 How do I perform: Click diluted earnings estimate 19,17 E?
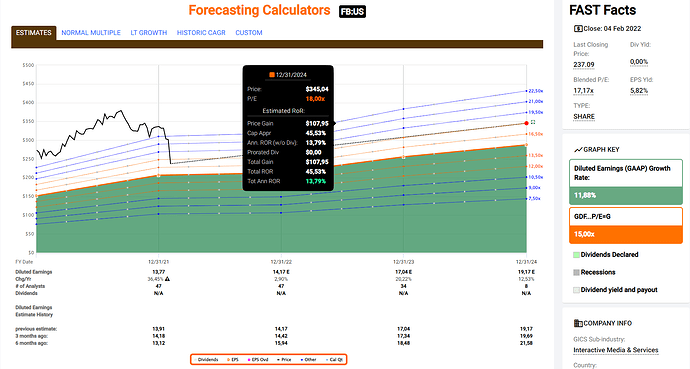point(526,272)
